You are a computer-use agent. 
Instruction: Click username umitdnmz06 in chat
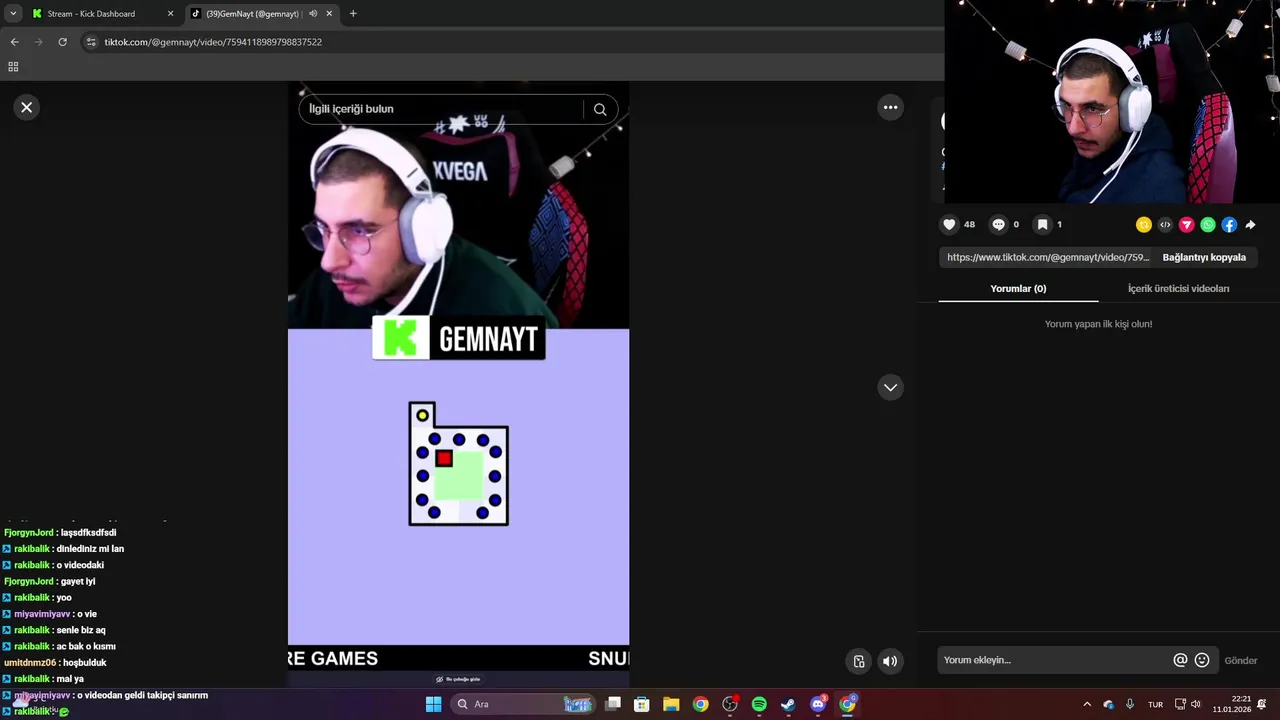(30, 663)
